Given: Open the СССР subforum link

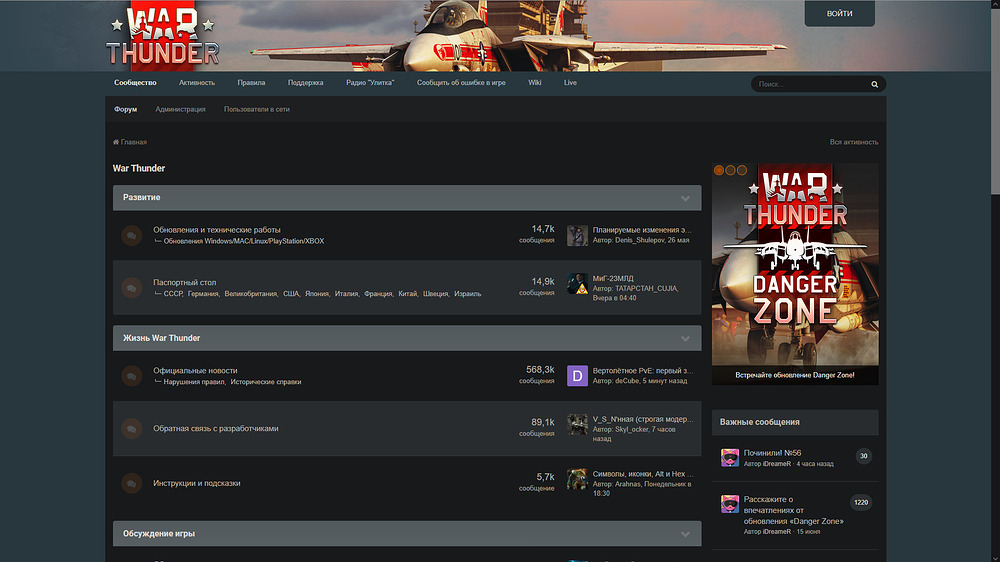Looking at the screenshot, I should 173,294.
